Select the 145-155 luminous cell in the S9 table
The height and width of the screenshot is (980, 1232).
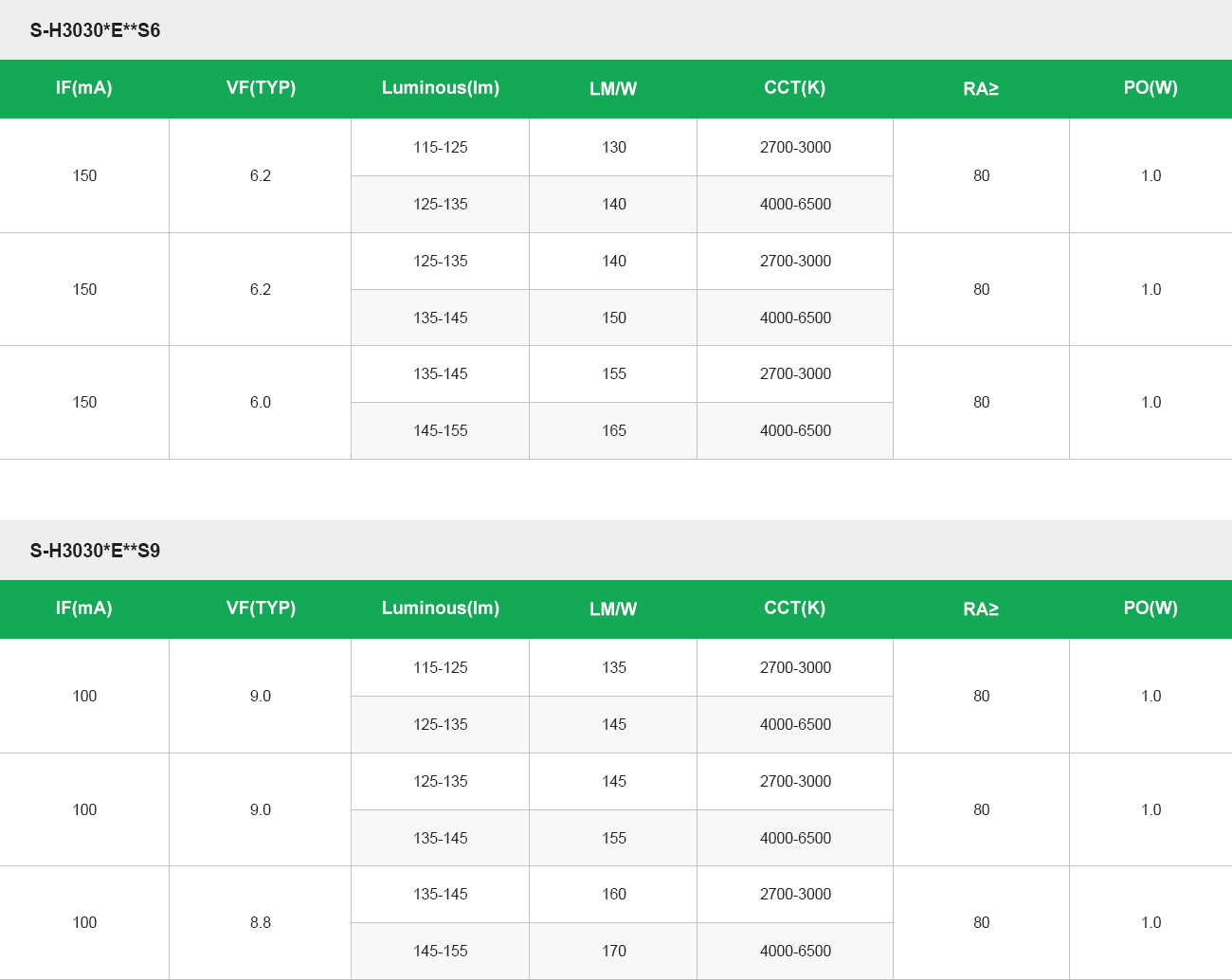click(x=441, y=952)
